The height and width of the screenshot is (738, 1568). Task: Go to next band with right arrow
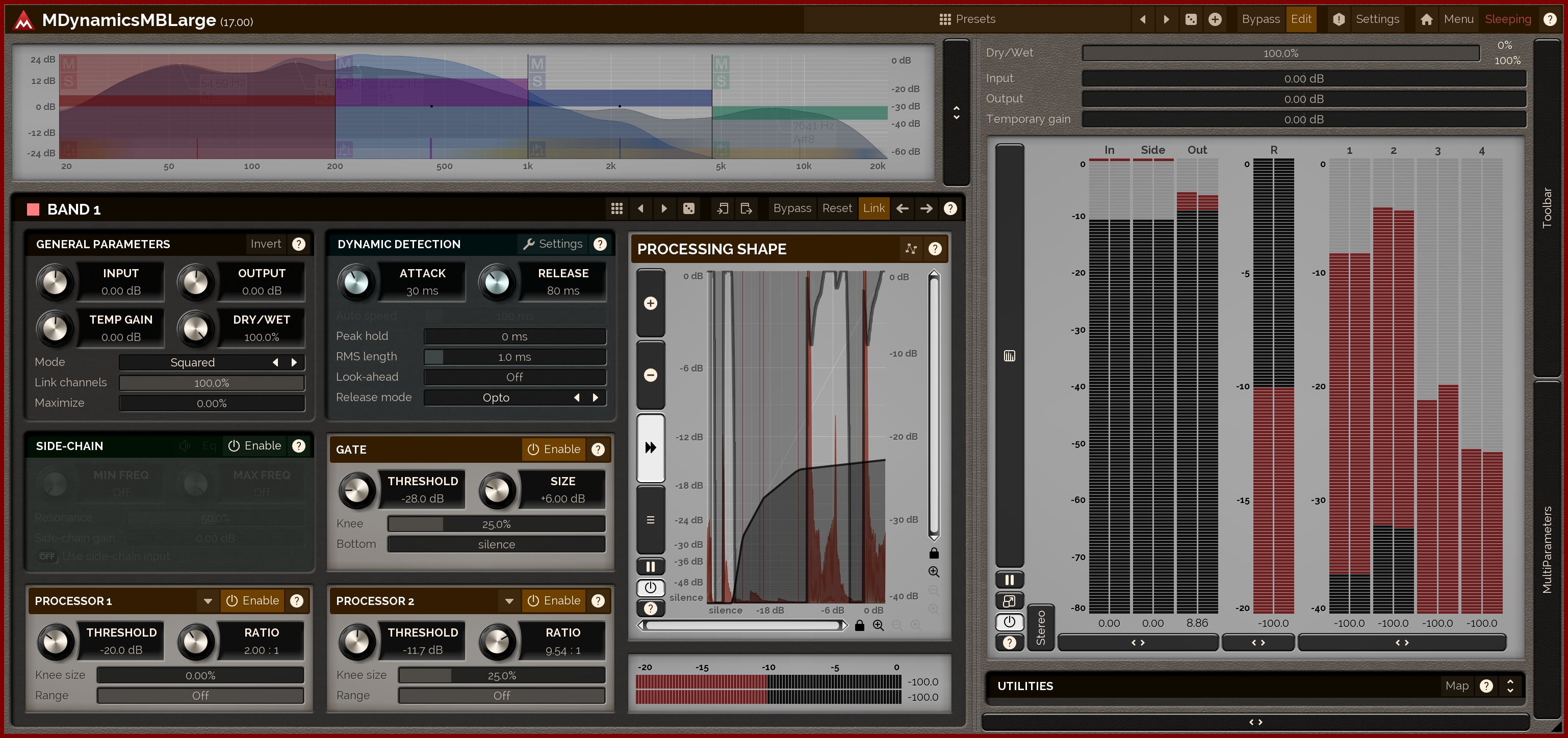pyautogui.click(x=926, y=208)
